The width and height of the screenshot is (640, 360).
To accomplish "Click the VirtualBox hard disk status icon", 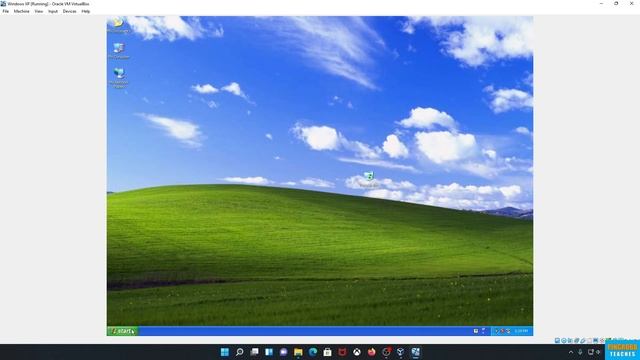I will [557, 340].
